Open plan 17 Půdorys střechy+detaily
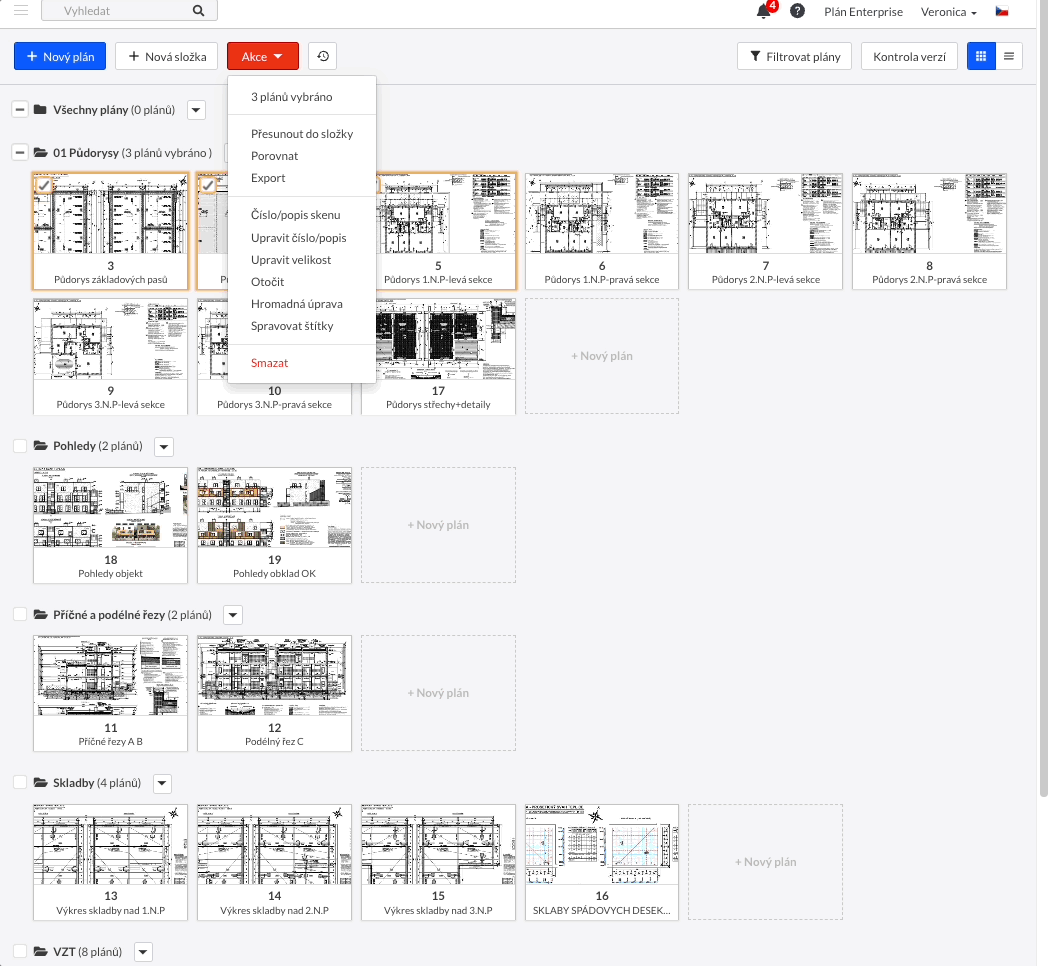Screen dimensions: 1050x966 click(x=438, y=356)
